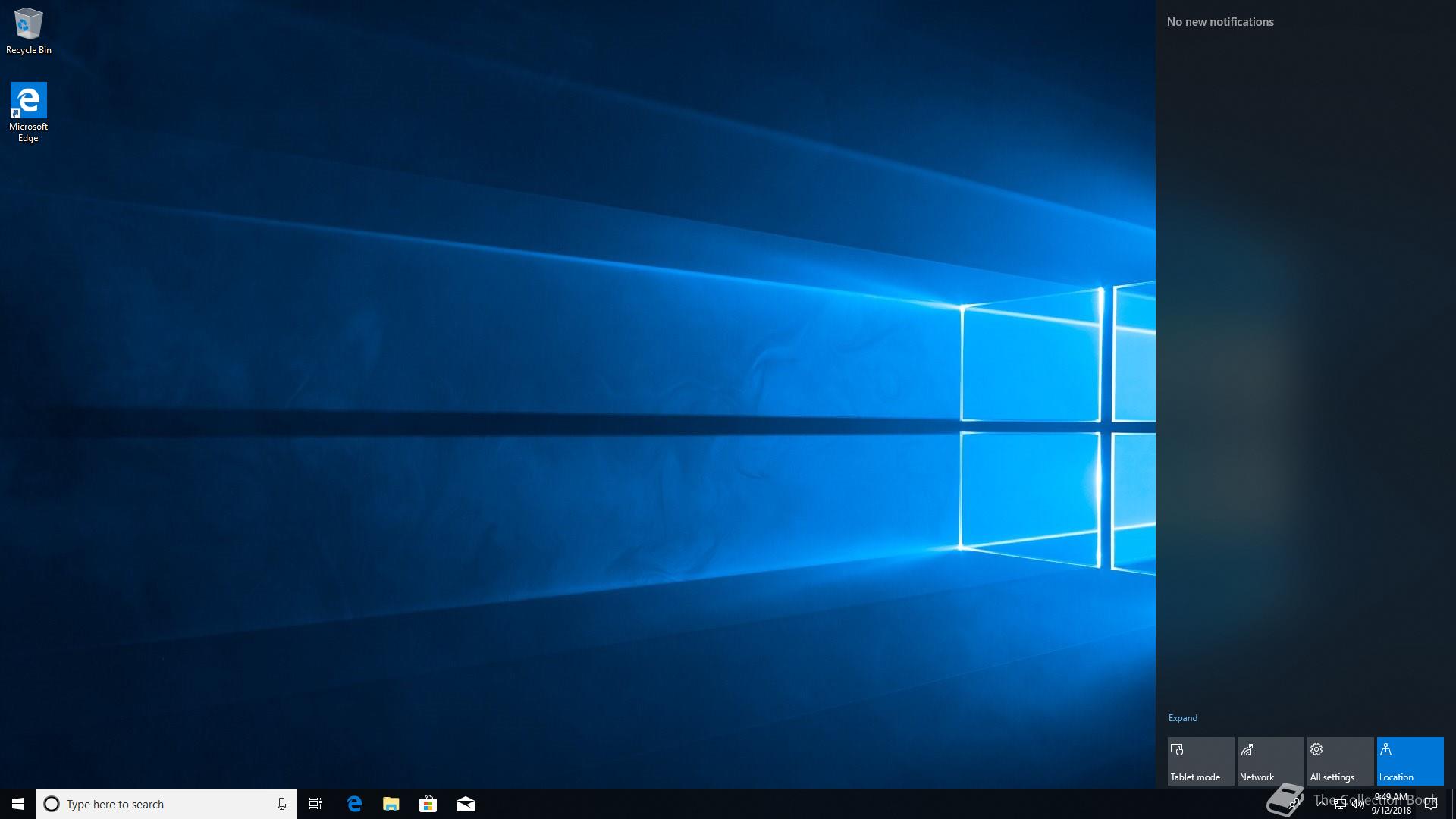
Task: Click the Cortana microphone icon
Action: [x=281, y=804]
